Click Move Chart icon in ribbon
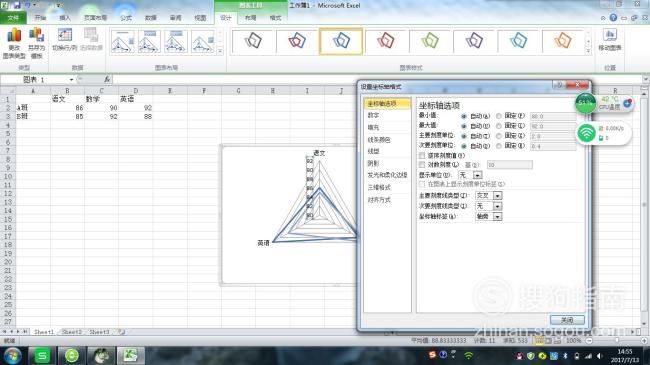This screenshot has height=365, width=650. [610, 40]
